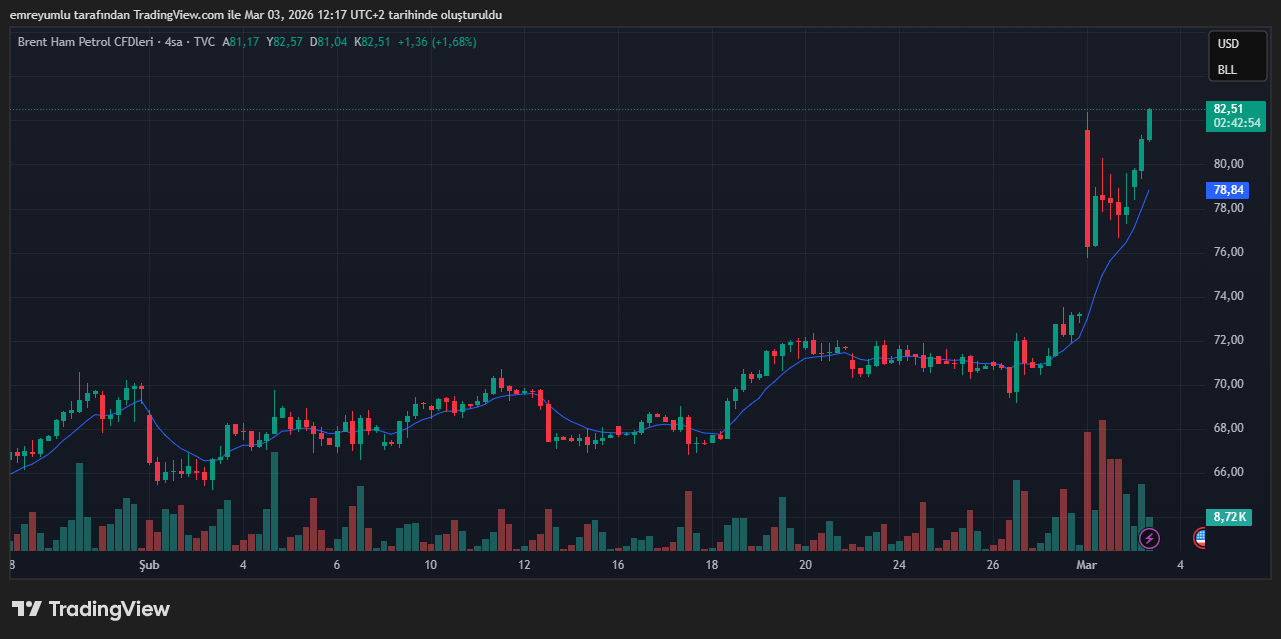Click the current price label 82,51
The height and width of the screenshot is (639, 1281).
click(1228, 109)
